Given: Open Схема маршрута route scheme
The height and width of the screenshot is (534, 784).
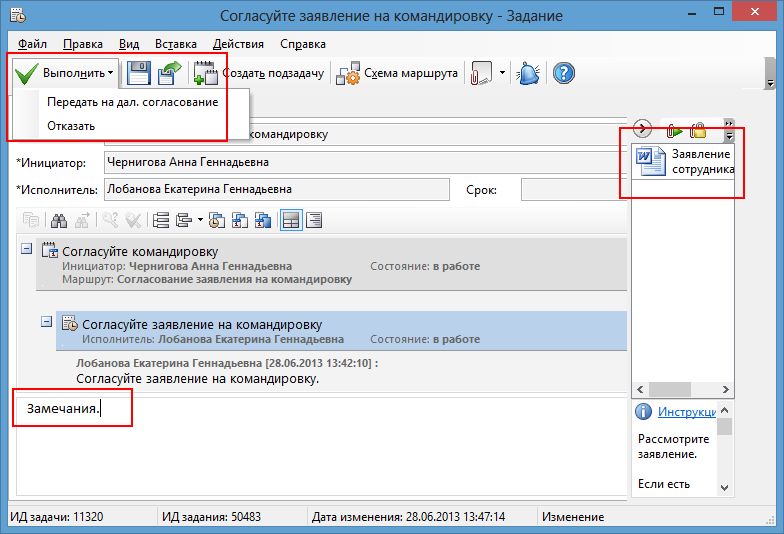Looking at the screenshot, I should point(398,73).
